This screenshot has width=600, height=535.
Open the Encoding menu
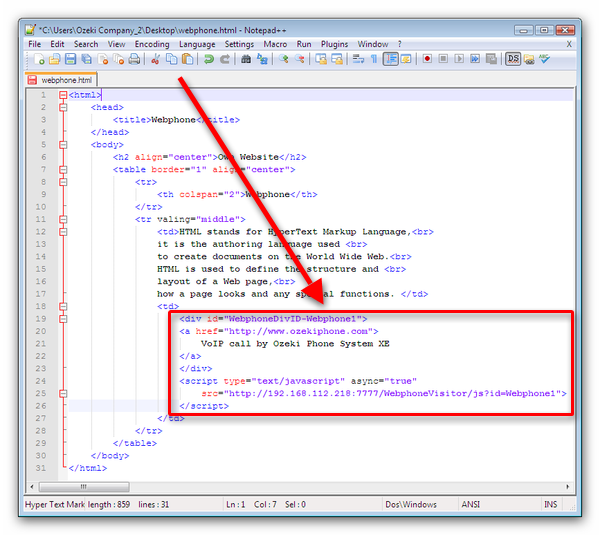pyautogui.click(x=152, y=44)
